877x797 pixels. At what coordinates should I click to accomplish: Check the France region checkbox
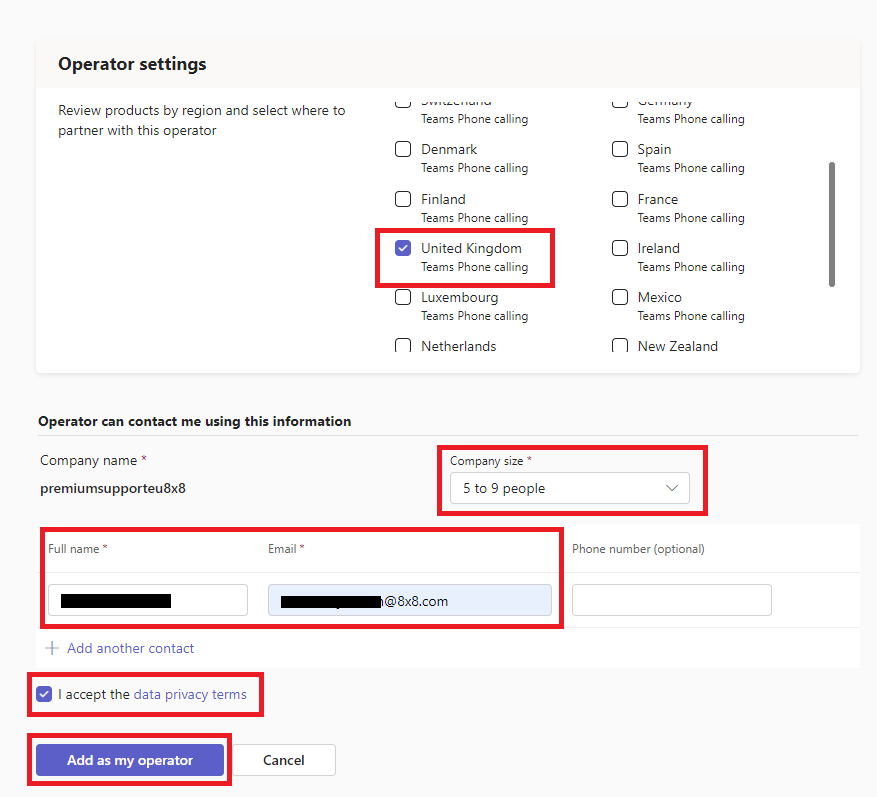coord(620,199)
